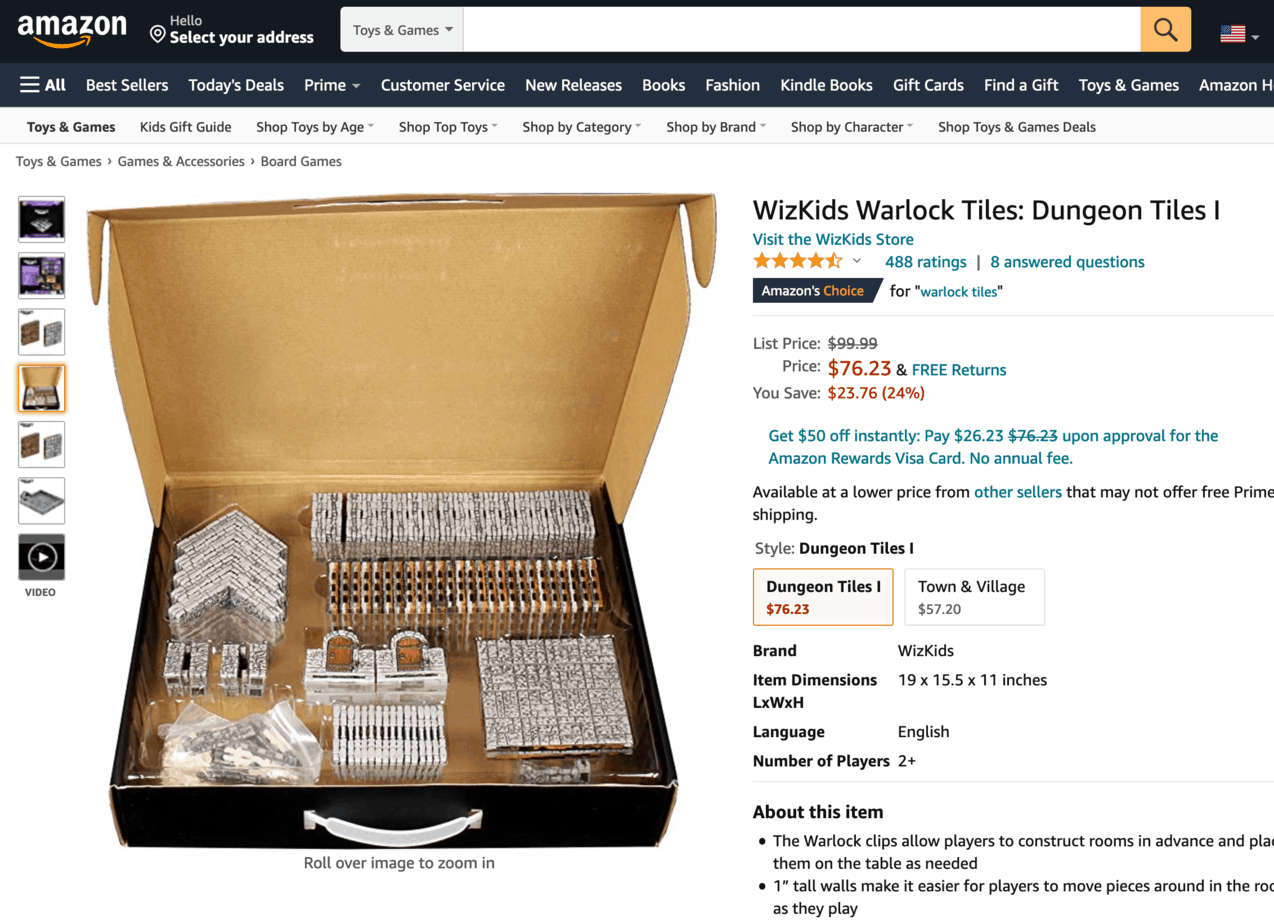Expand Shop Toys by Age menu

[315, 127]
